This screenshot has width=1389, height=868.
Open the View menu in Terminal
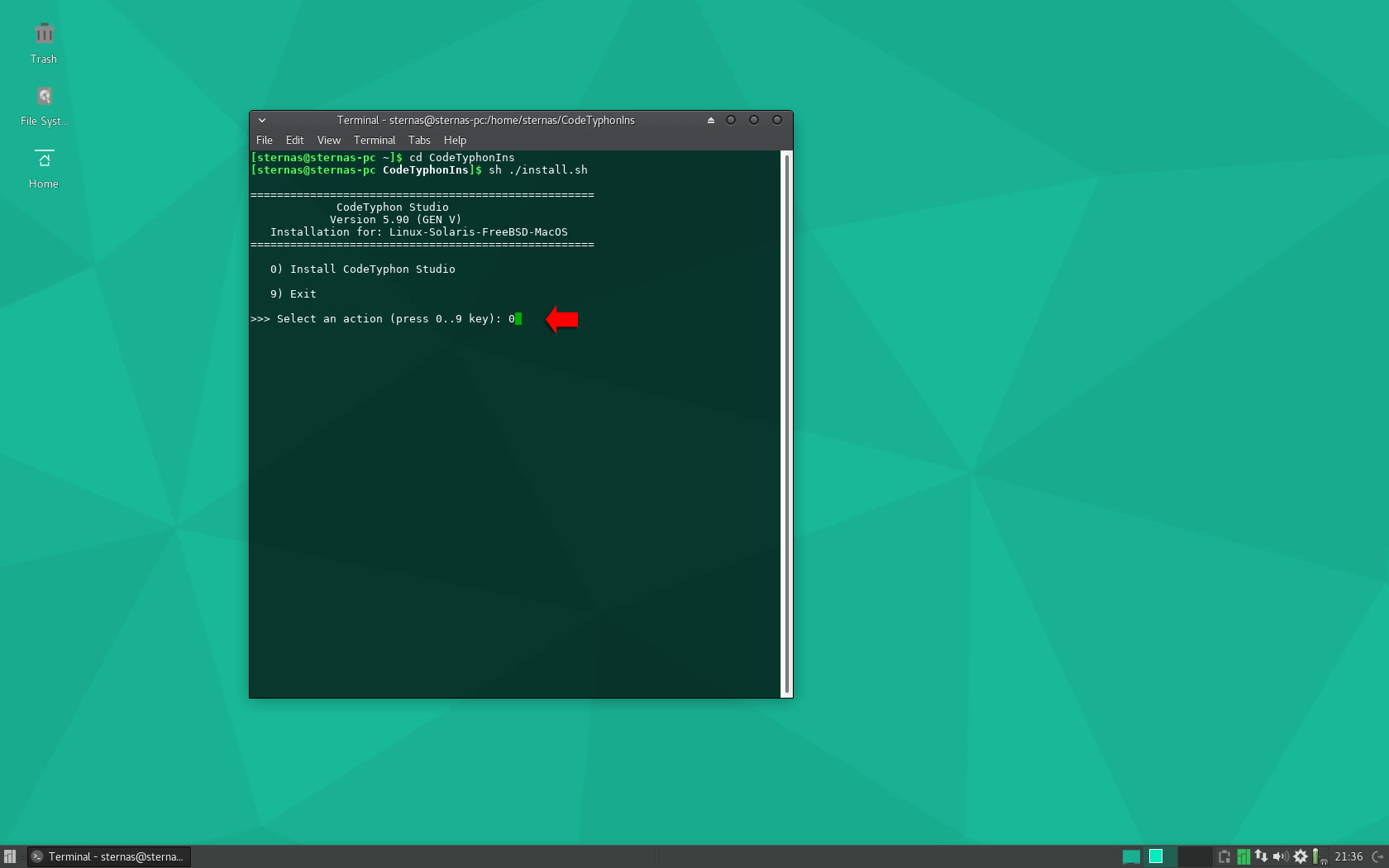[329, 141]
